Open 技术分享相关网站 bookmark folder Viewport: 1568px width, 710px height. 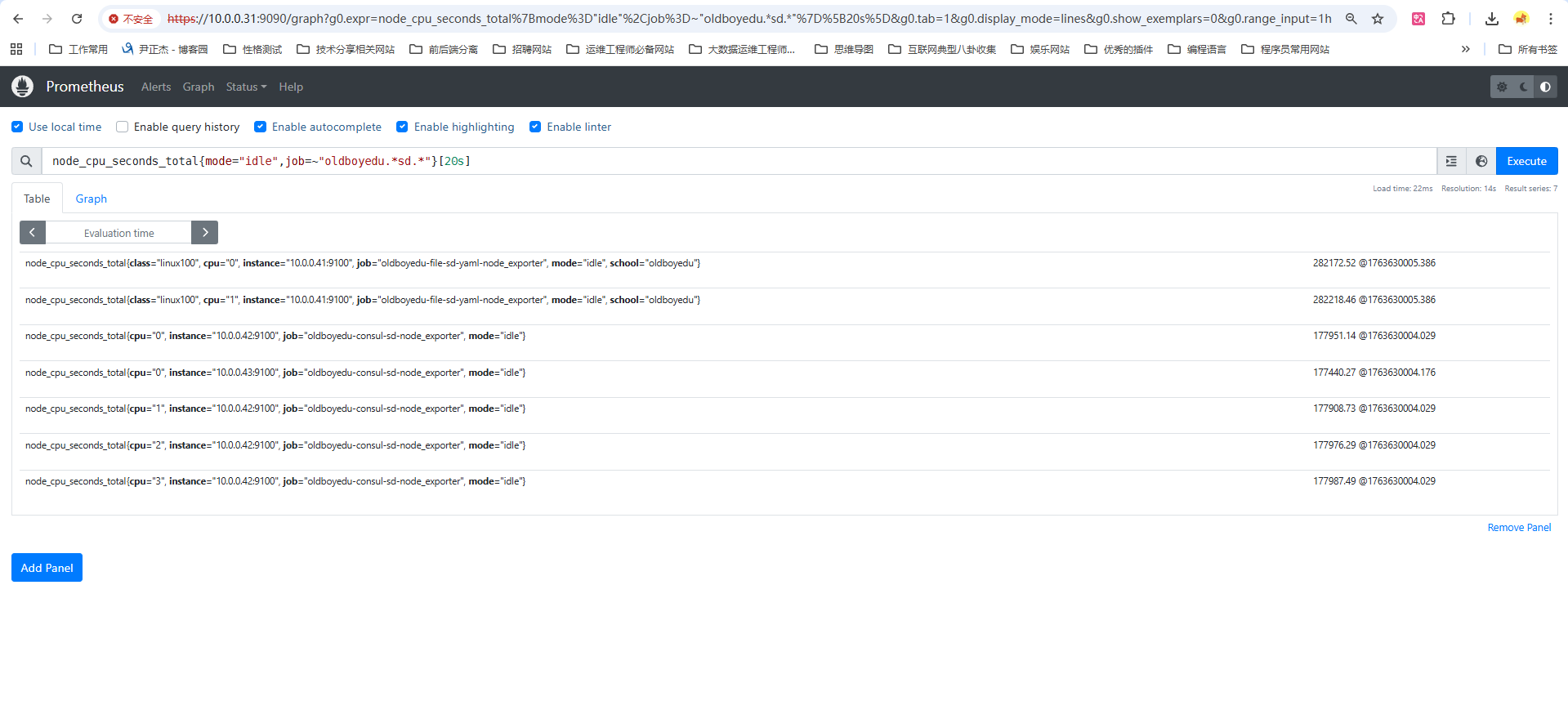[x=346, y=49]
